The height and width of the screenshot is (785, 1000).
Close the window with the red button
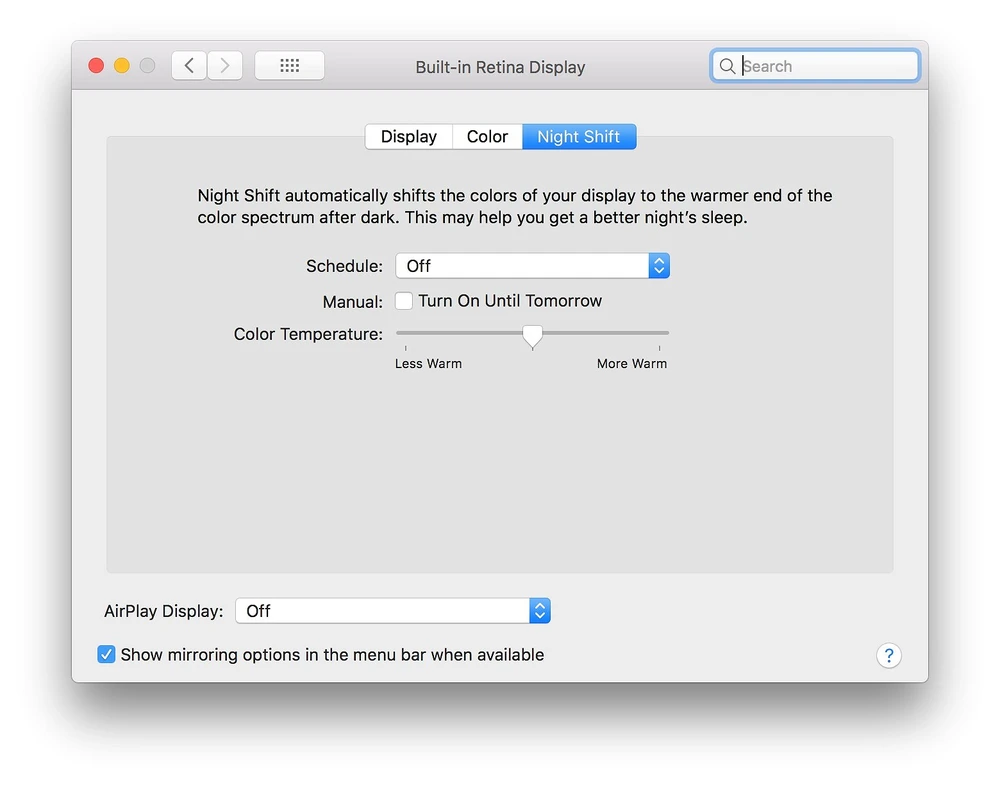(x=96, y=66)
